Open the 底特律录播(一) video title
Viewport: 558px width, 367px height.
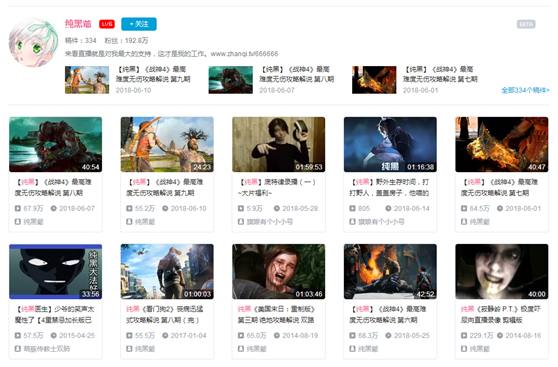click(x=277, y=187)
